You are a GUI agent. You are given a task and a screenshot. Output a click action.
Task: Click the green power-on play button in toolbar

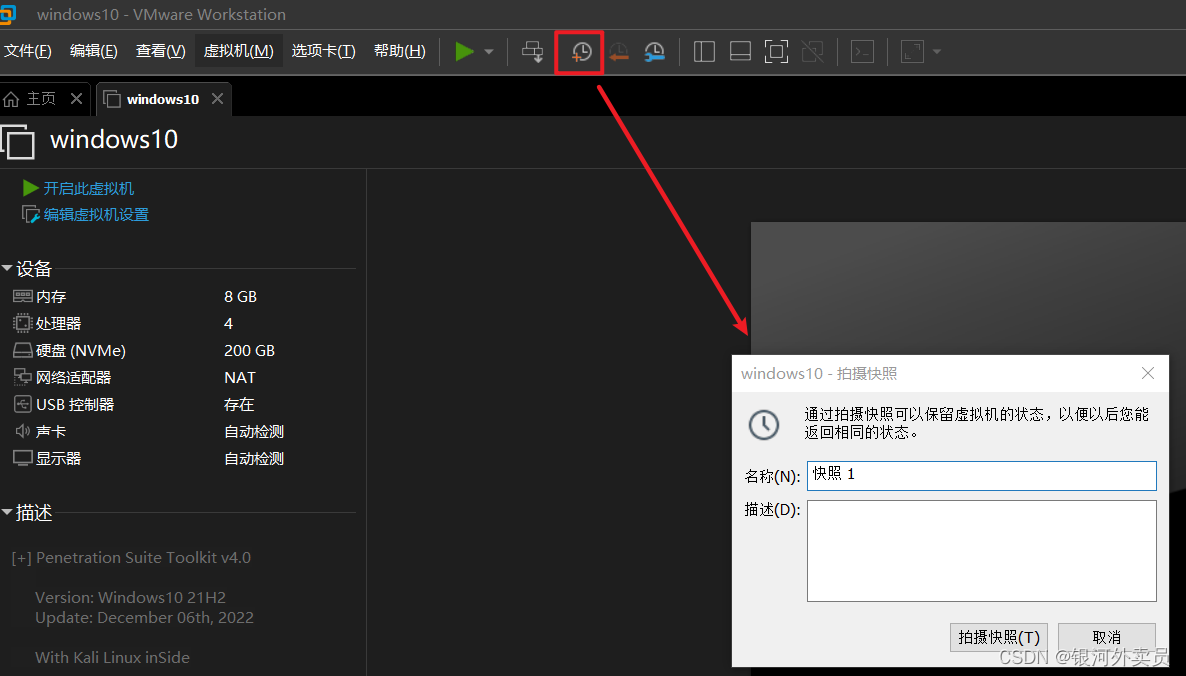point(464,51)
